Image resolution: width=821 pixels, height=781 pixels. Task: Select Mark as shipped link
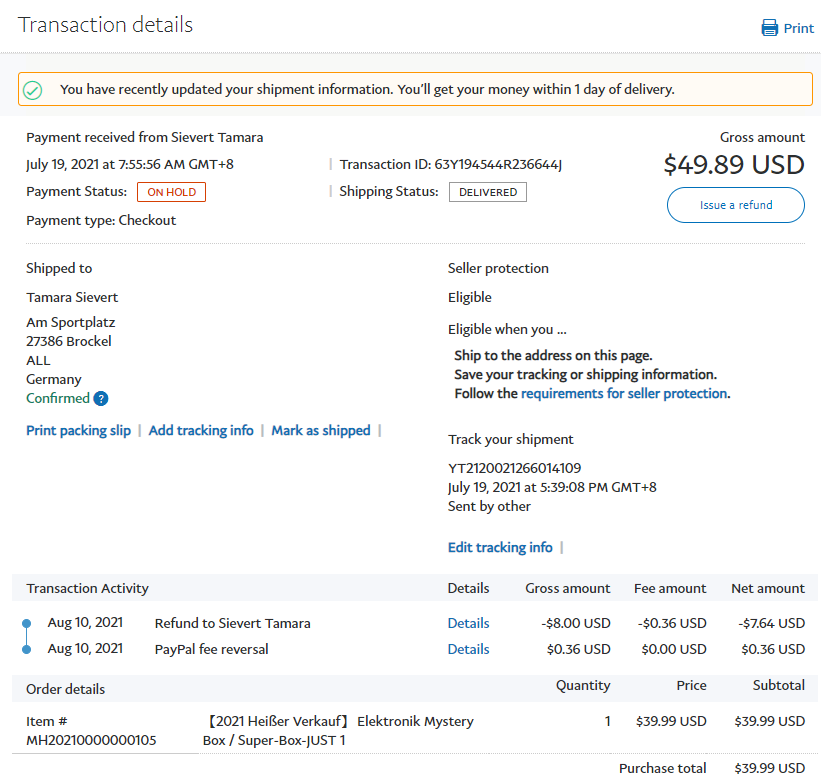320,431
